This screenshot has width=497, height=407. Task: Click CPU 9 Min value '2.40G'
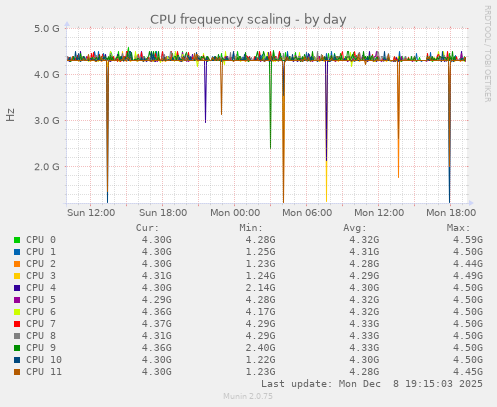[x=260, y=348]
